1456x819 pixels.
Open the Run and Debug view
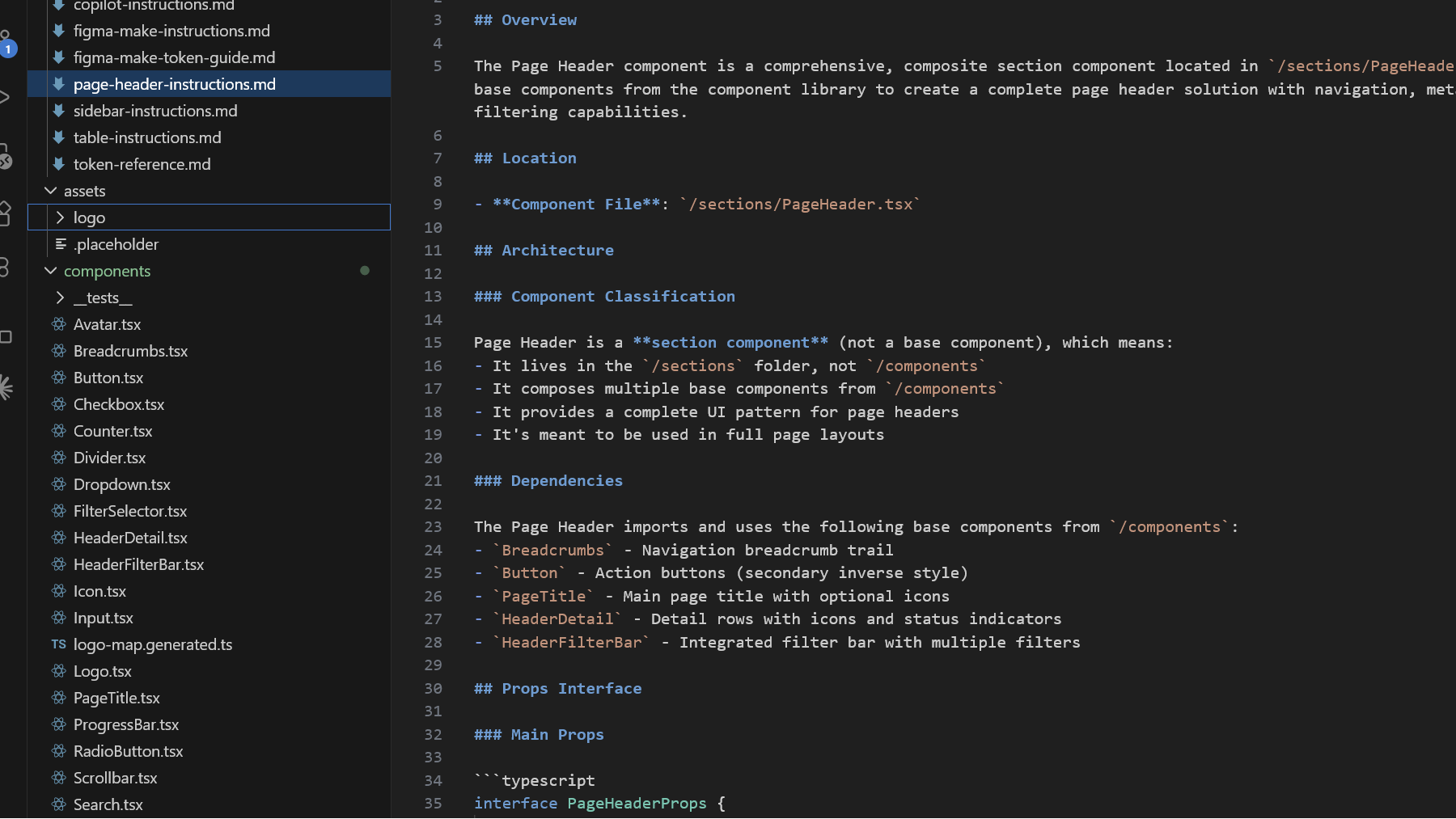point(4,97)
